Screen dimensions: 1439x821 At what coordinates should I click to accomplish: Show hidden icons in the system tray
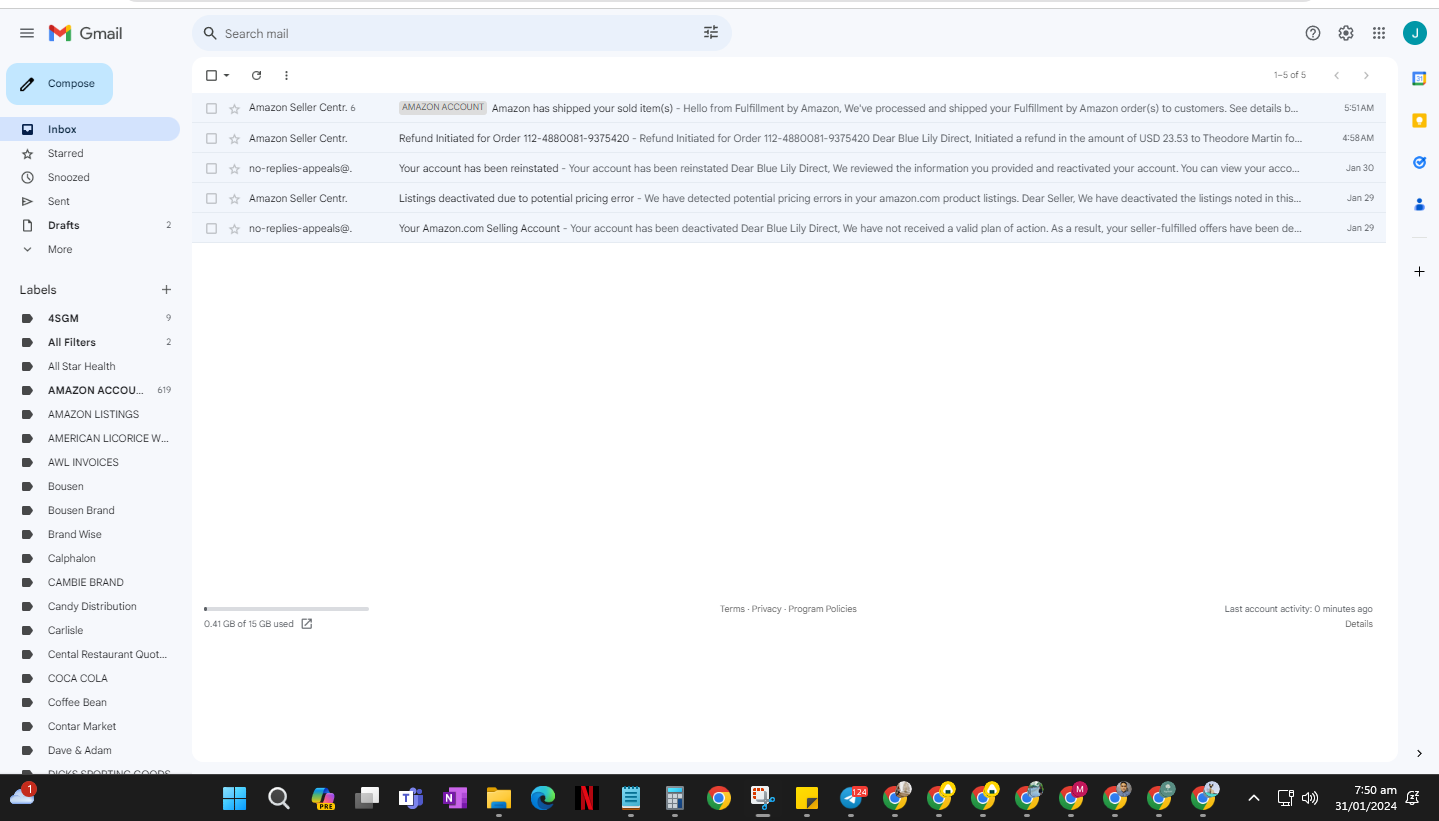1254,798
